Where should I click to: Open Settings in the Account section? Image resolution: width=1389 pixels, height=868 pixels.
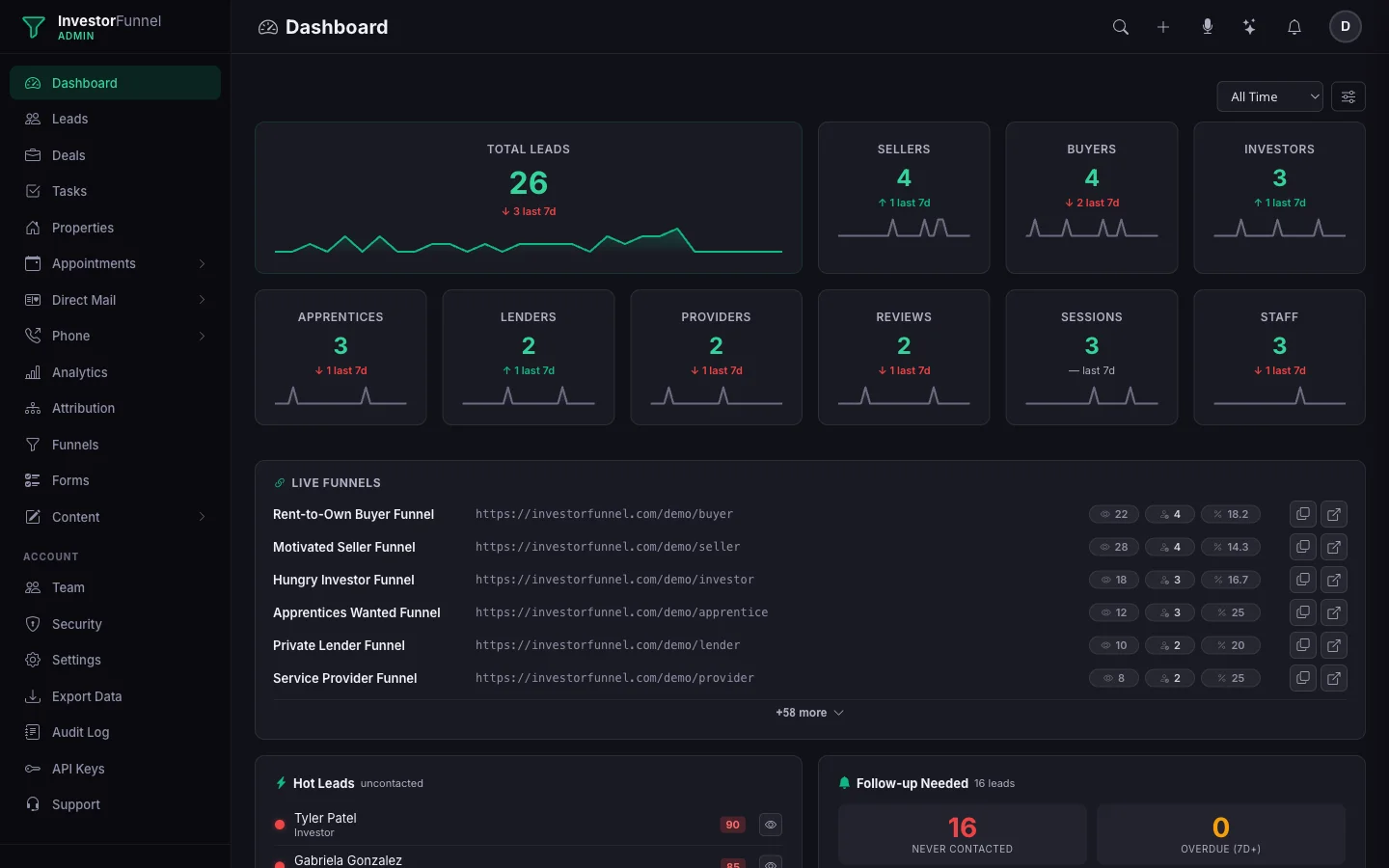115,660
